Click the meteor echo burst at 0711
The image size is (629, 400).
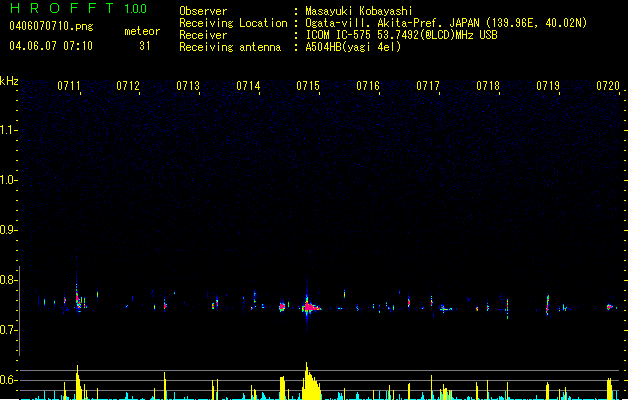[79, 302]
